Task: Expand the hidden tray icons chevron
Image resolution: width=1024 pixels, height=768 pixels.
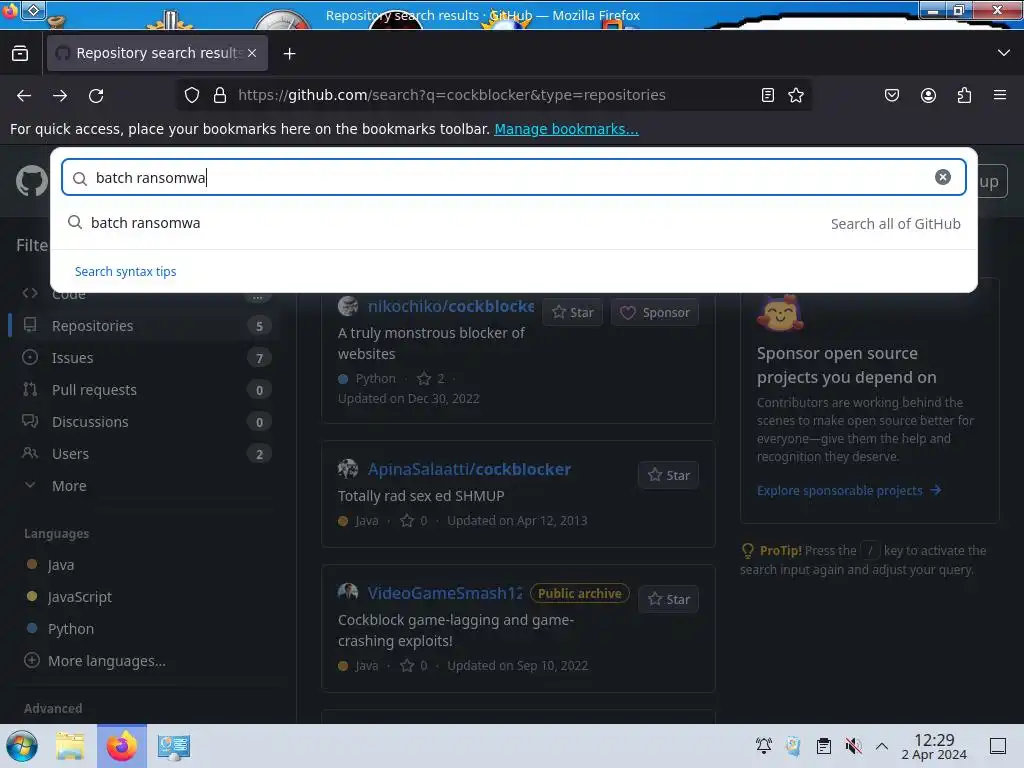Action: tap(882, 746)
